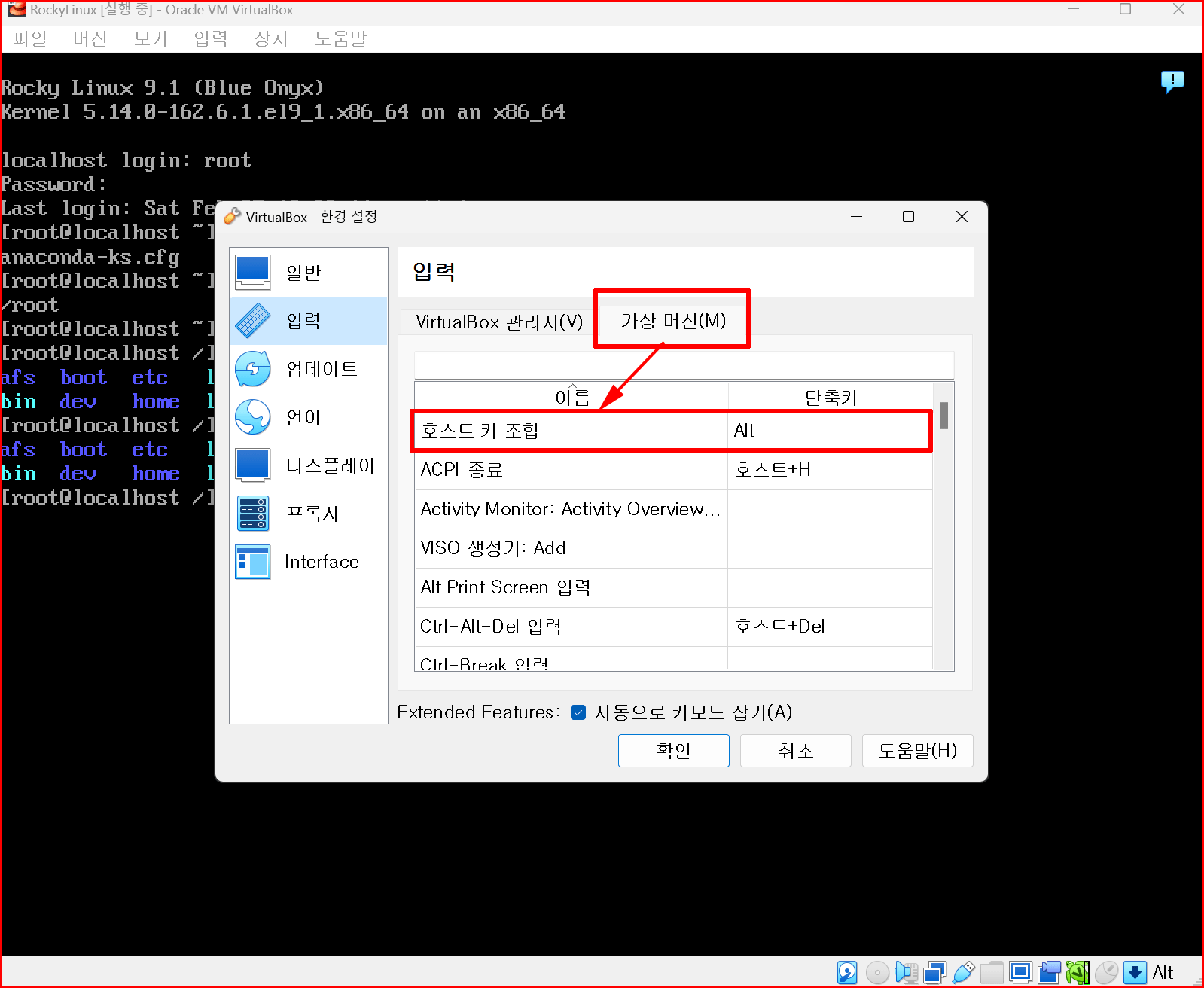
Task: Open the 보기 menu
Action: pos(151,38)
